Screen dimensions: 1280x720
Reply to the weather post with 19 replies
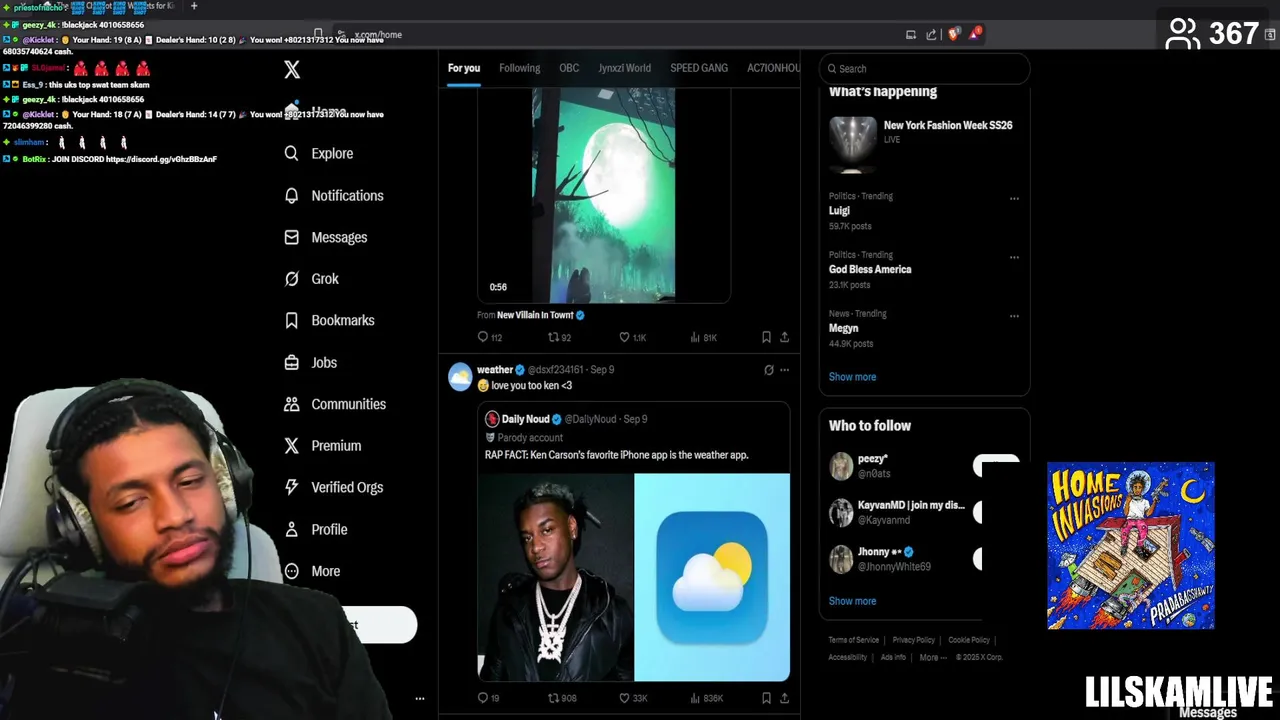pos(488,698)
